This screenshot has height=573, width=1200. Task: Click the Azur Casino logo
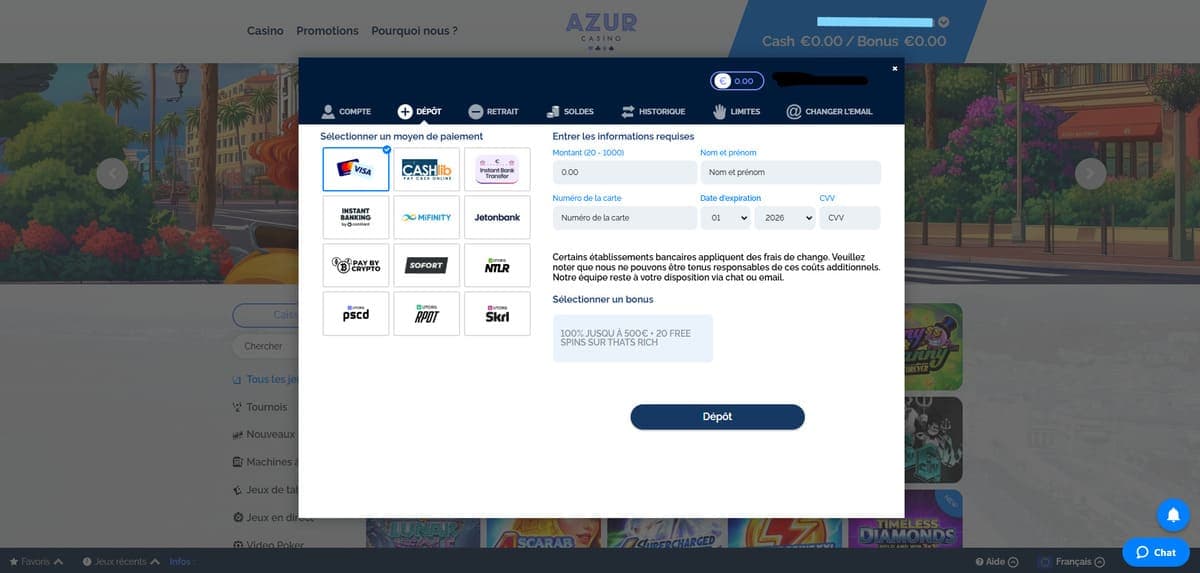[x=601, y=31]
